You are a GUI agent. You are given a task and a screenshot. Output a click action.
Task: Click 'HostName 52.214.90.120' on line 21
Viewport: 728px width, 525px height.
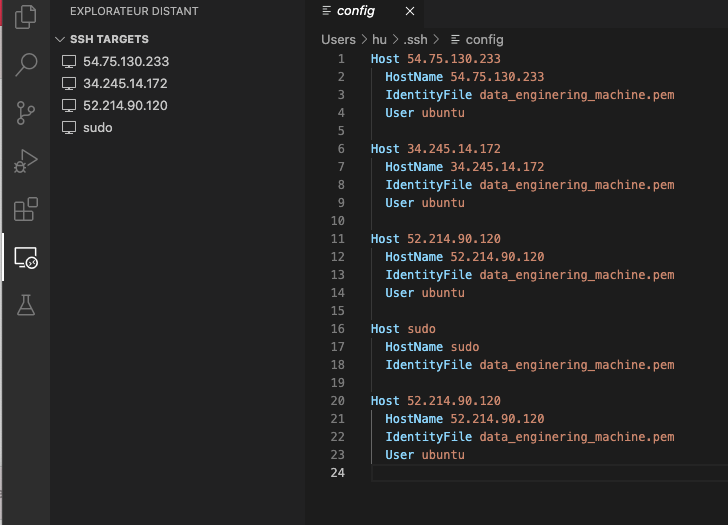464,419
